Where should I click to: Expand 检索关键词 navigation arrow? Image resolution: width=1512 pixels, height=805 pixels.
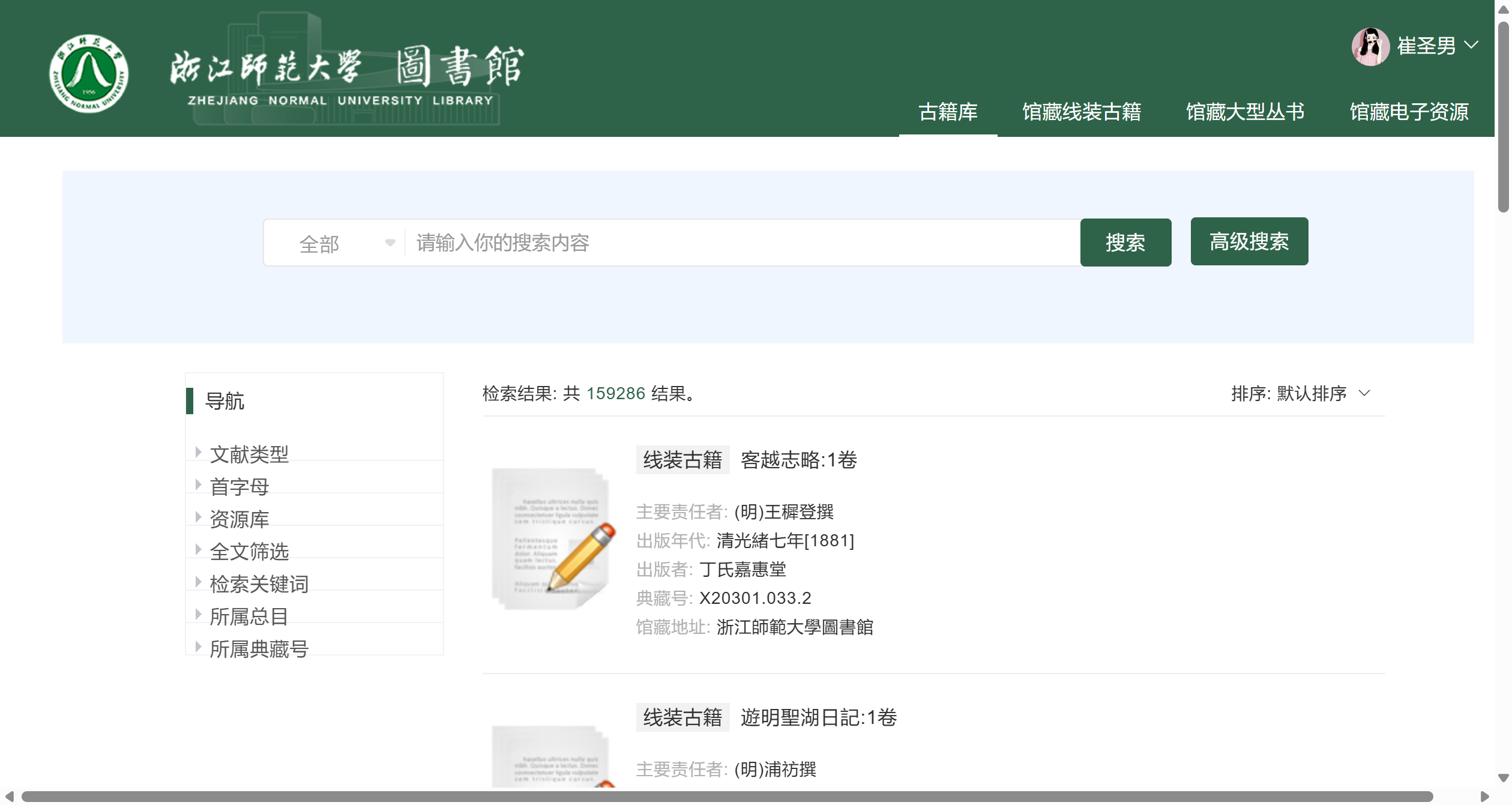tap(198, 582)
